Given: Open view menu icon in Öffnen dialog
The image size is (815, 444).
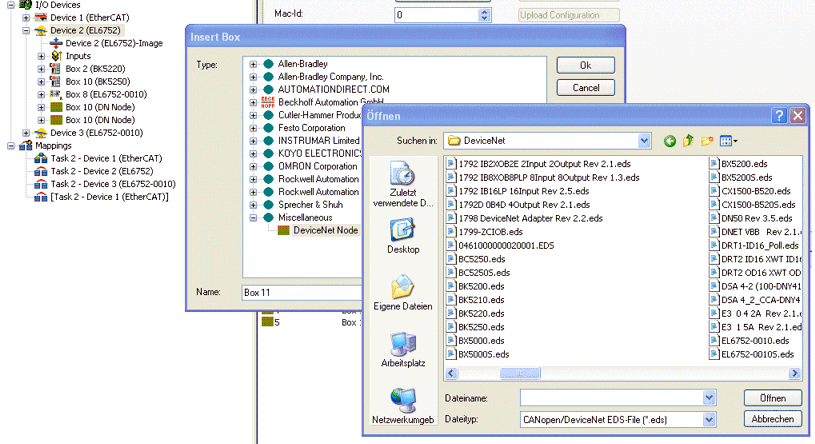Looking at the screenshot, I should (728, 140).
